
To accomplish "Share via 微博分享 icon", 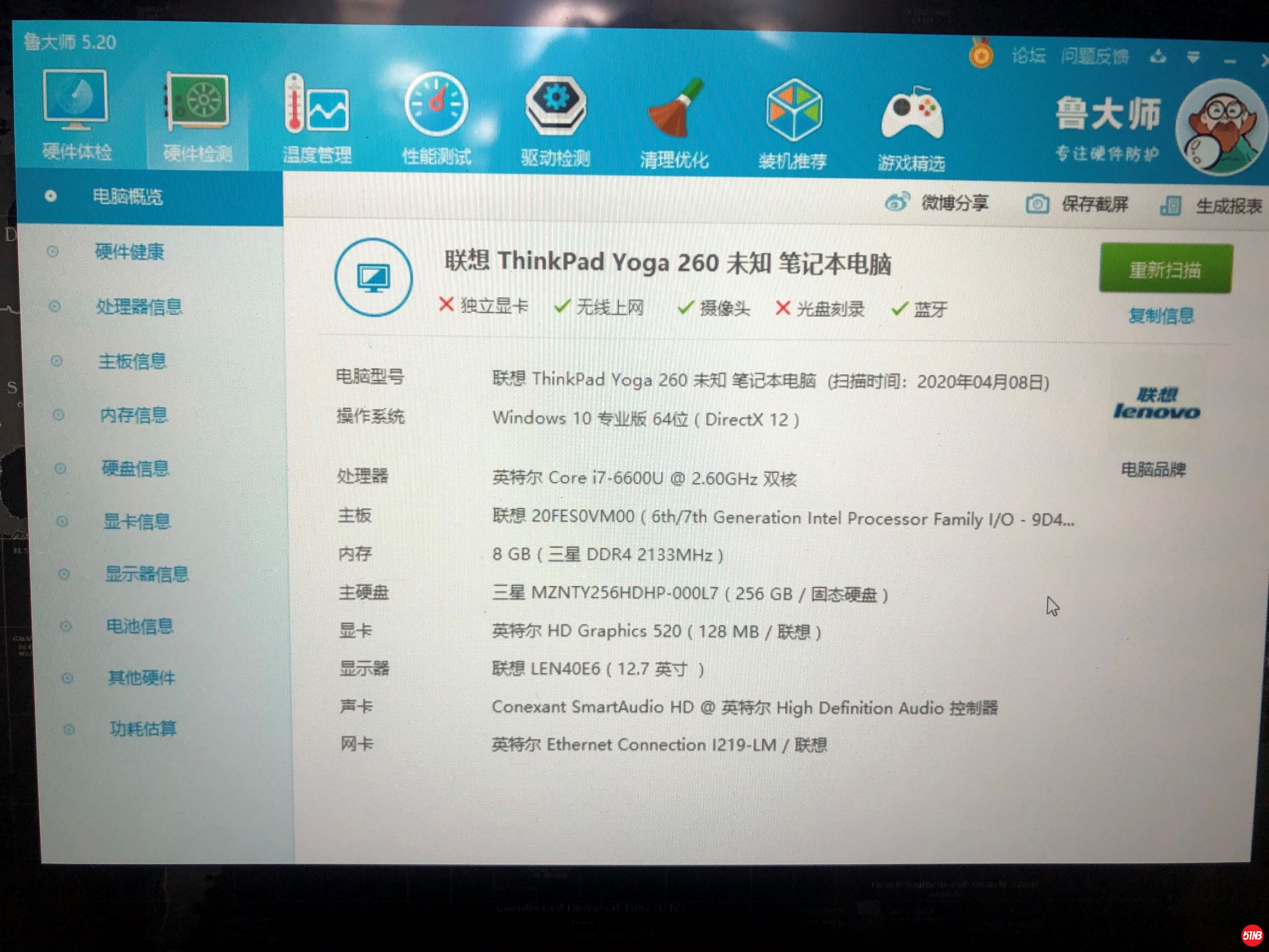I will 897,202.
